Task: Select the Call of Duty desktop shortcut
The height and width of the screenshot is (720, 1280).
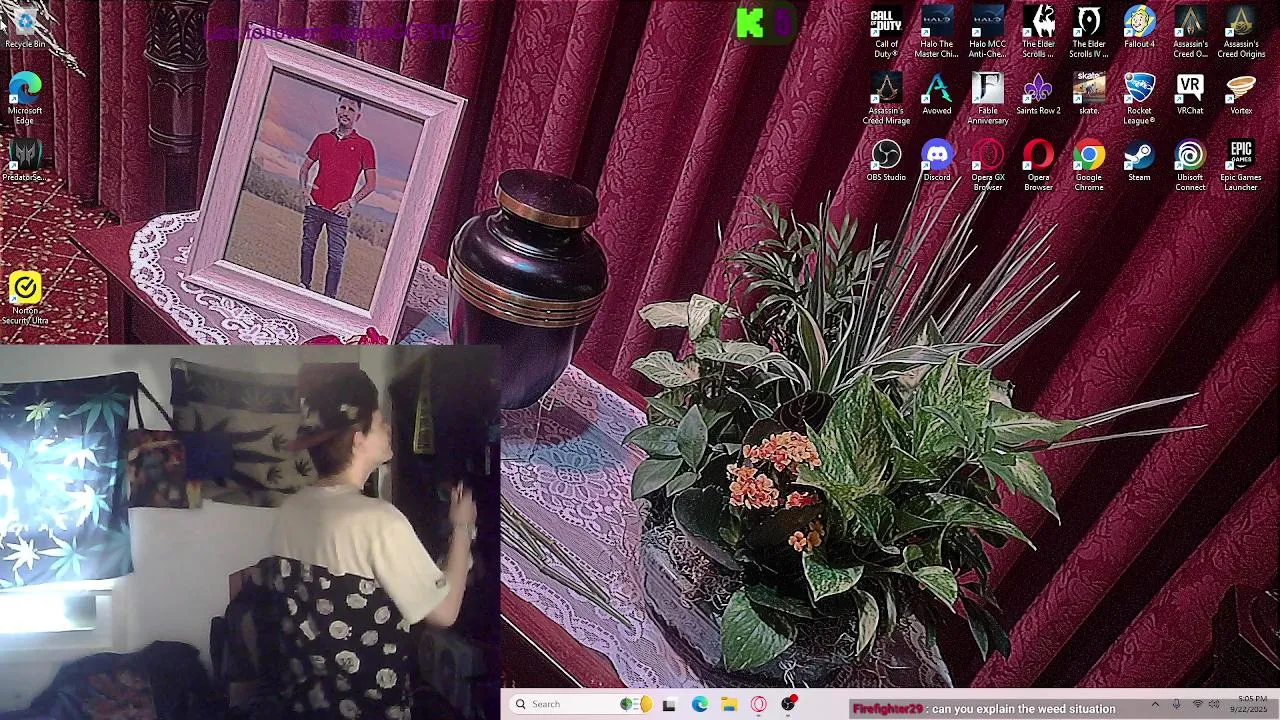Action: (886, 32)
